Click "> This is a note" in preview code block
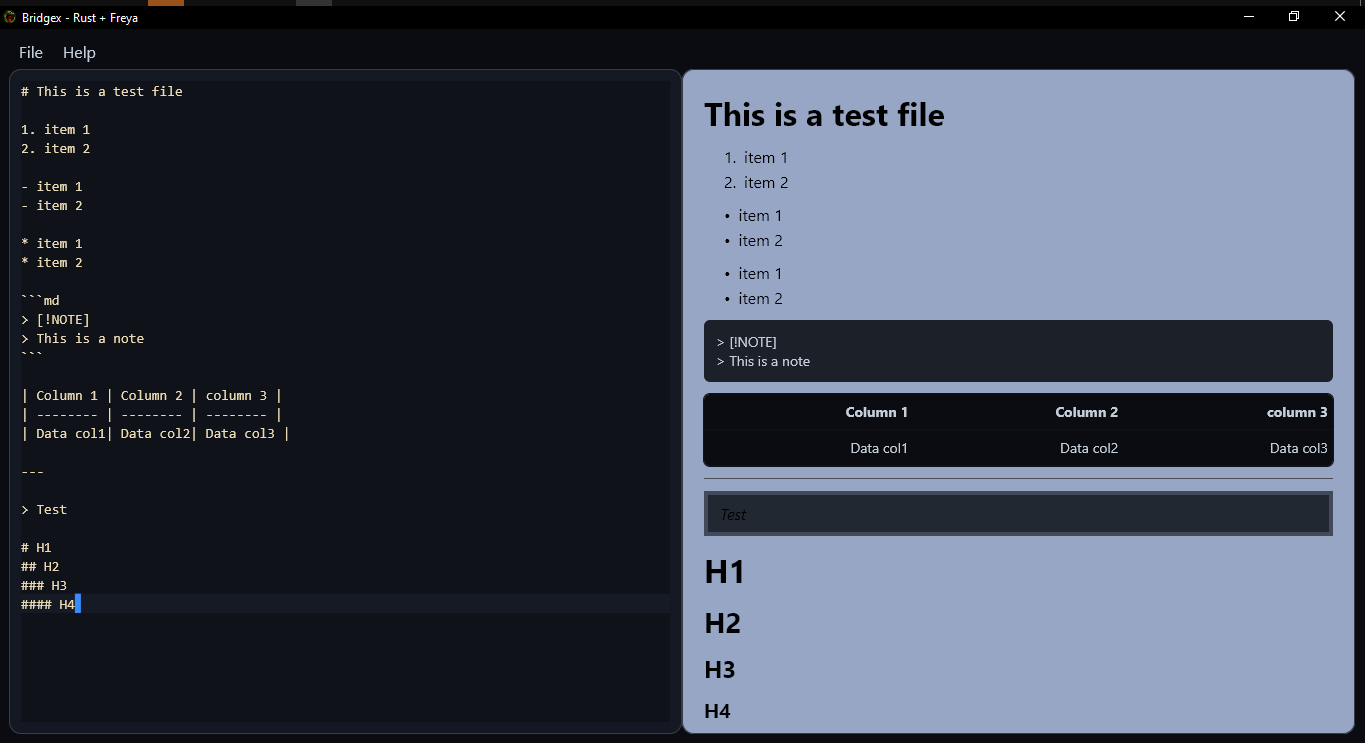 pos(764,361)
